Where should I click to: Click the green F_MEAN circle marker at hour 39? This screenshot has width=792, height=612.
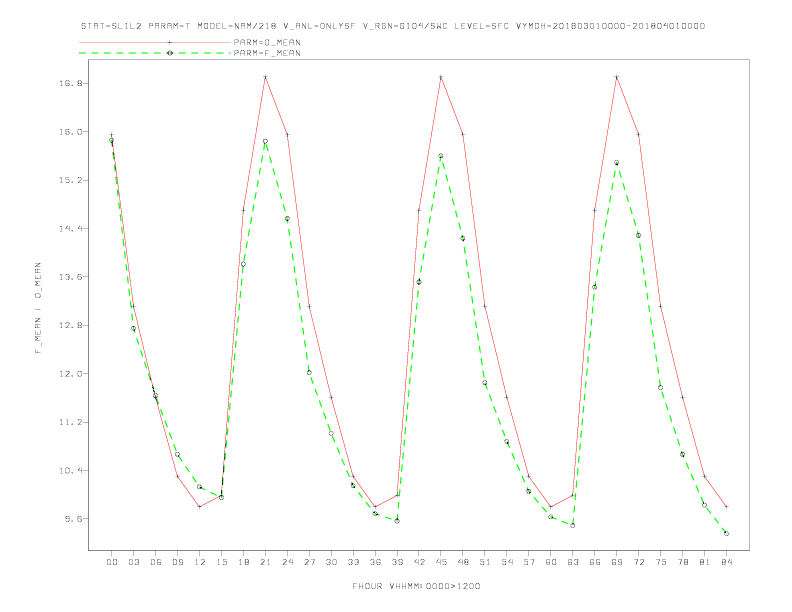click(397, 521)
